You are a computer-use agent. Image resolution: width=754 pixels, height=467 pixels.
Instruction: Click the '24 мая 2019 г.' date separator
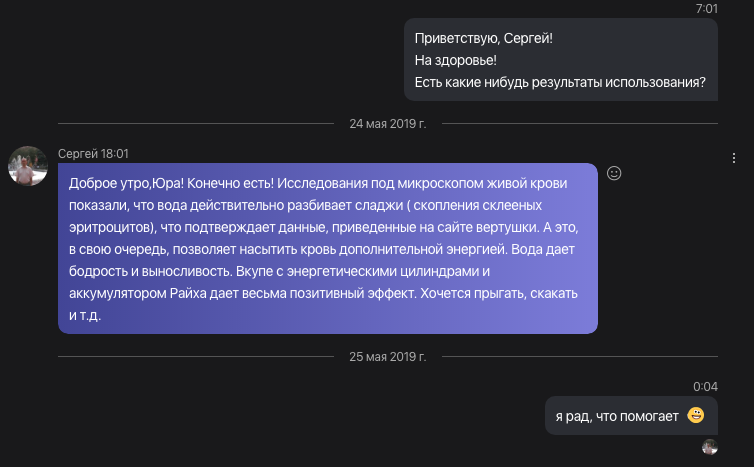tap(388, 124)
